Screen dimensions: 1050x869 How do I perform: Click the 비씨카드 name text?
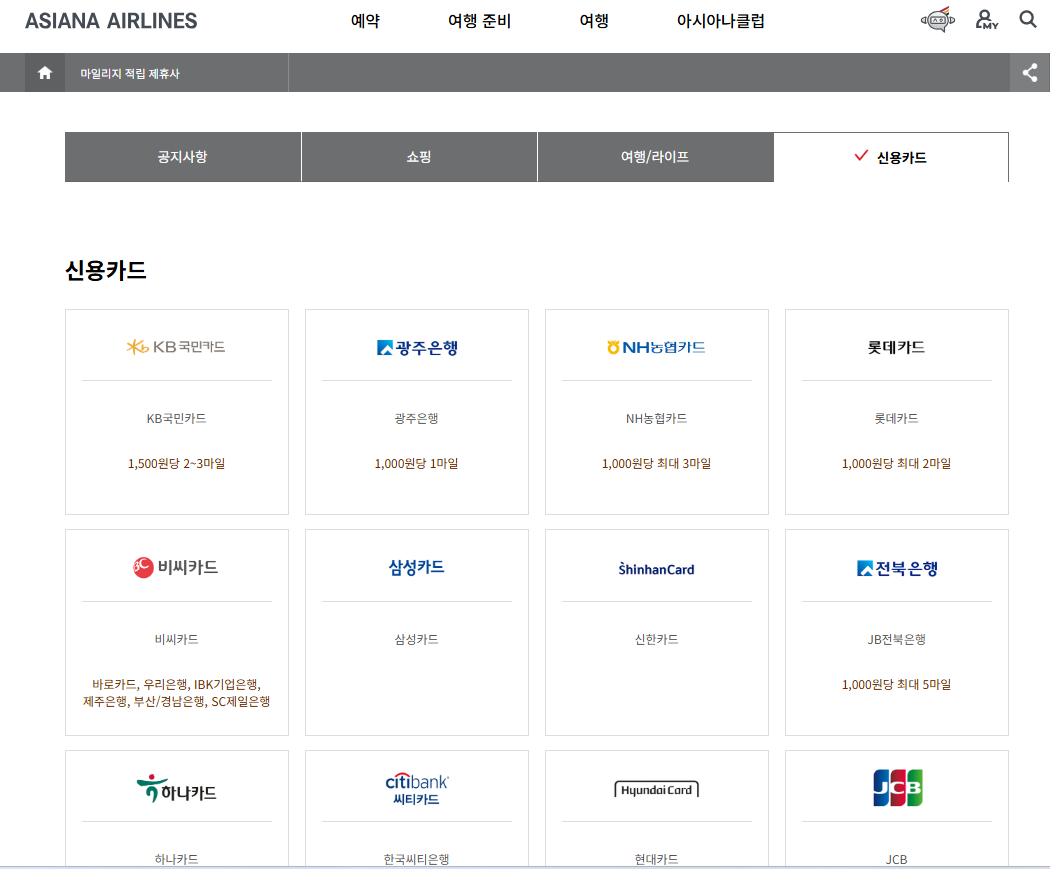tap(176, 639)
